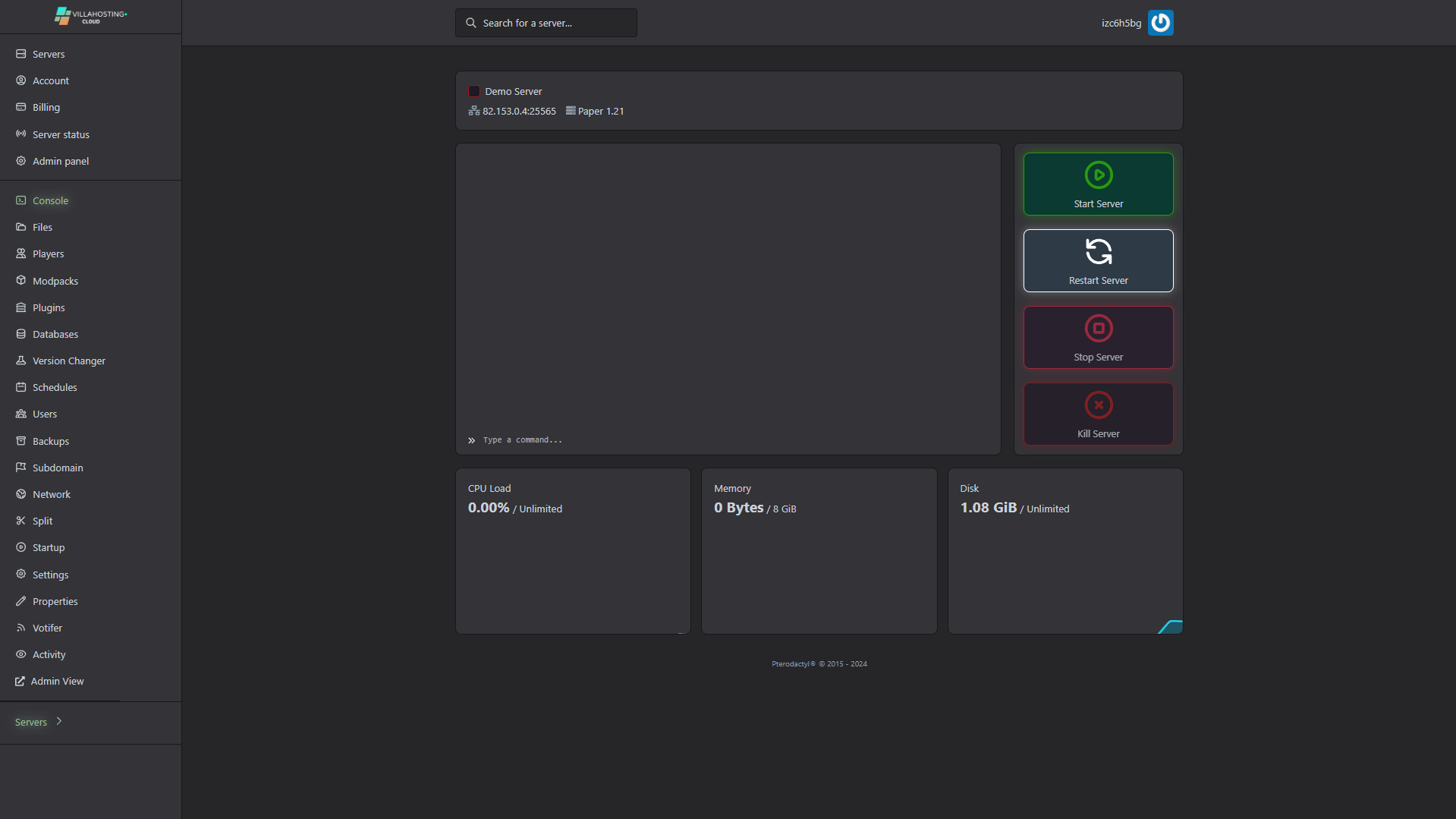Go to Version Changer in sidebar
1456x819 pixels.
tap(68, 361)
